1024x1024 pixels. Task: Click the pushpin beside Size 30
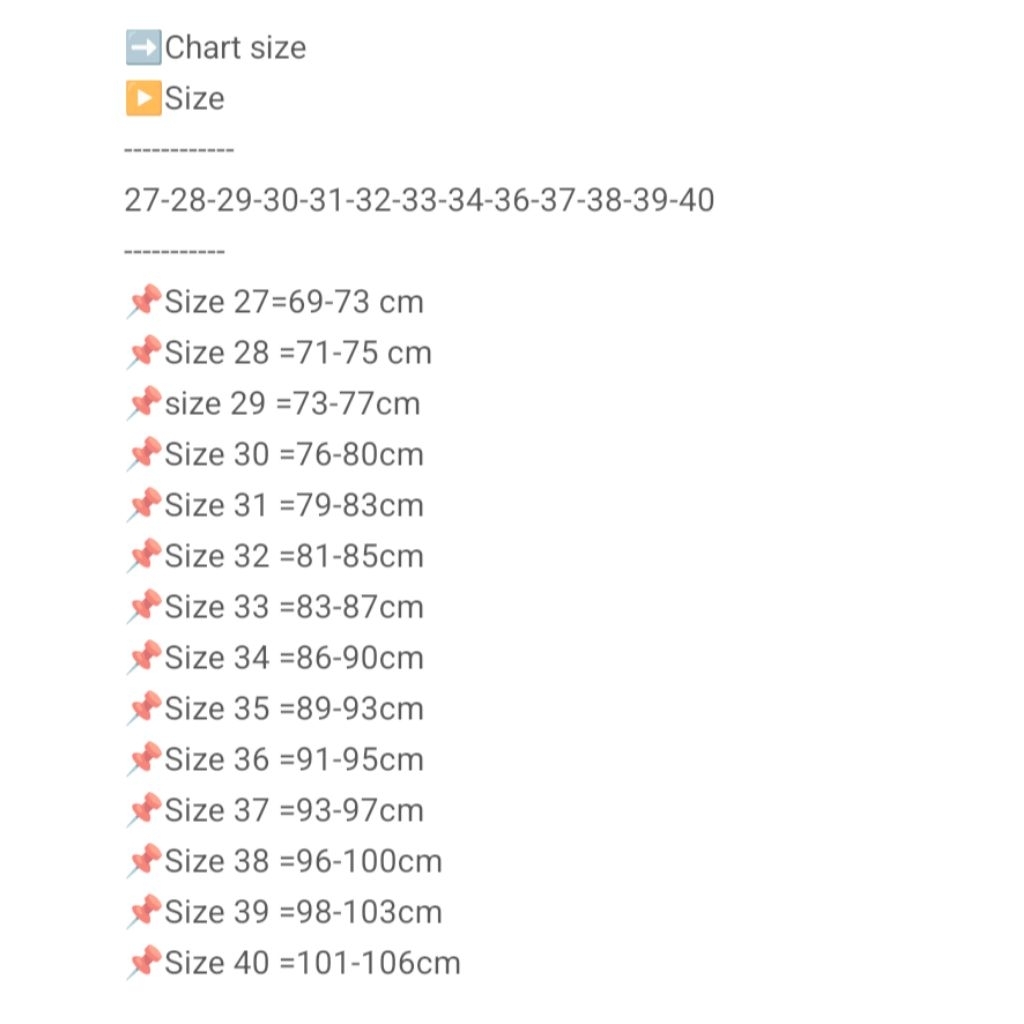145,454
